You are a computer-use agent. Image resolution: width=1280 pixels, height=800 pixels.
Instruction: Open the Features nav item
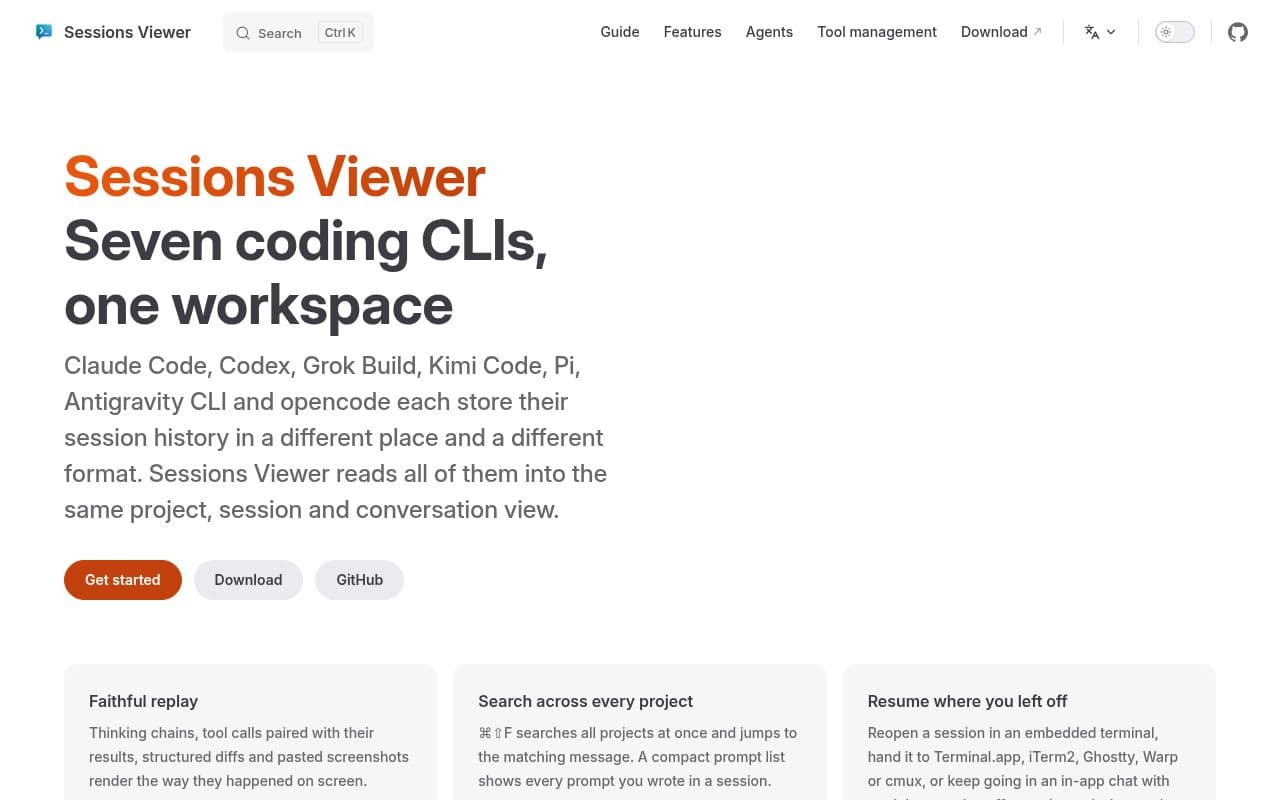[692, 32]
